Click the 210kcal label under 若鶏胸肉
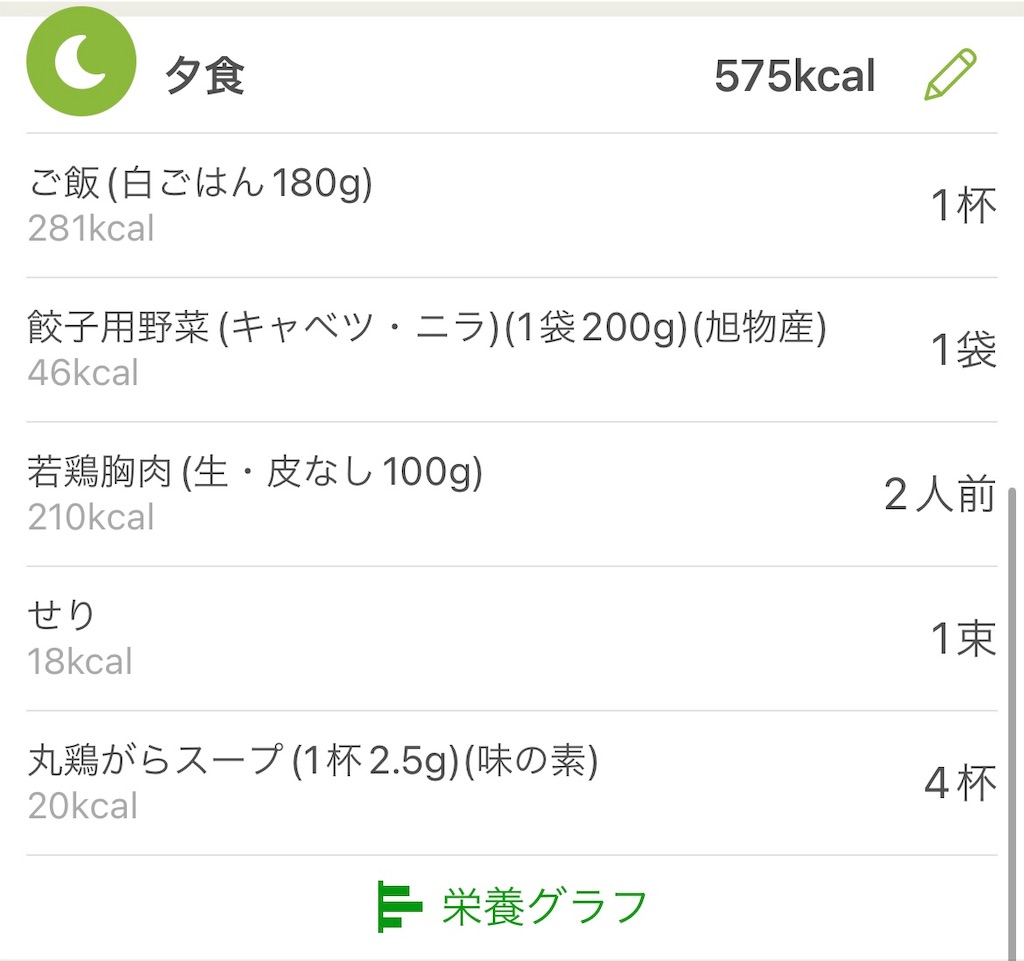This screenshot has width=1024, height=961. (91, 518)
